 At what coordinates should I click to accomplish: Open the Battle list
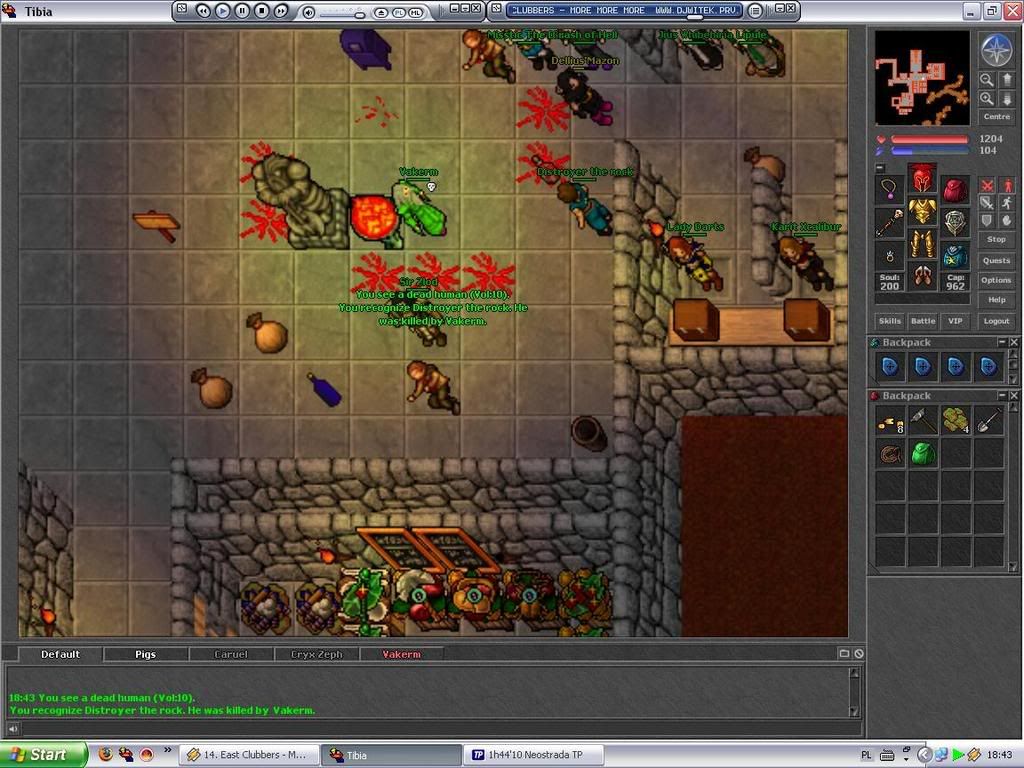pyautogui.click(x=923, y=321)
